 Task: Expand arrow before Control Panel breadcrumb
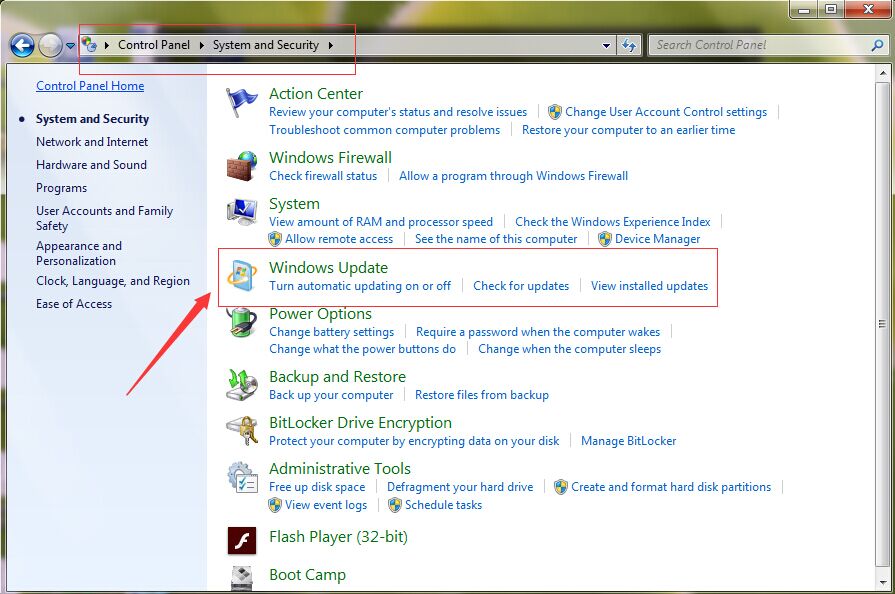107,45
